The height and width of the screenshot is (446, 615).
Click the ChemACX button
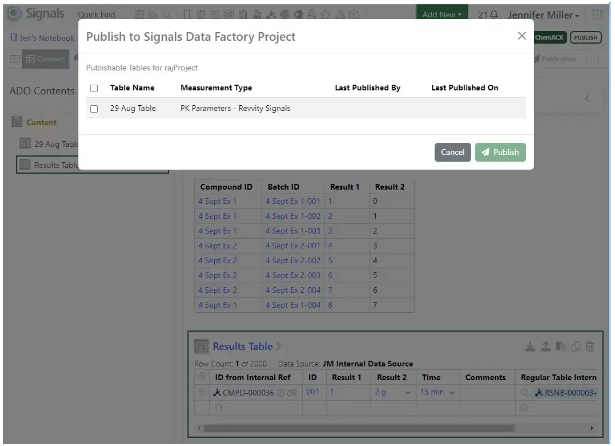[x=549, y=37]
